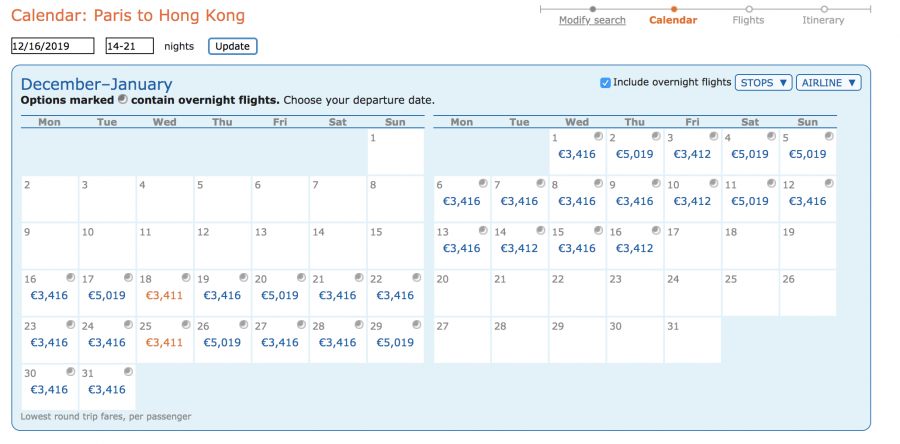Screen dimensions: 900x444
Task: Click overnight icon on January 16 cell
Action: [655, 231]
